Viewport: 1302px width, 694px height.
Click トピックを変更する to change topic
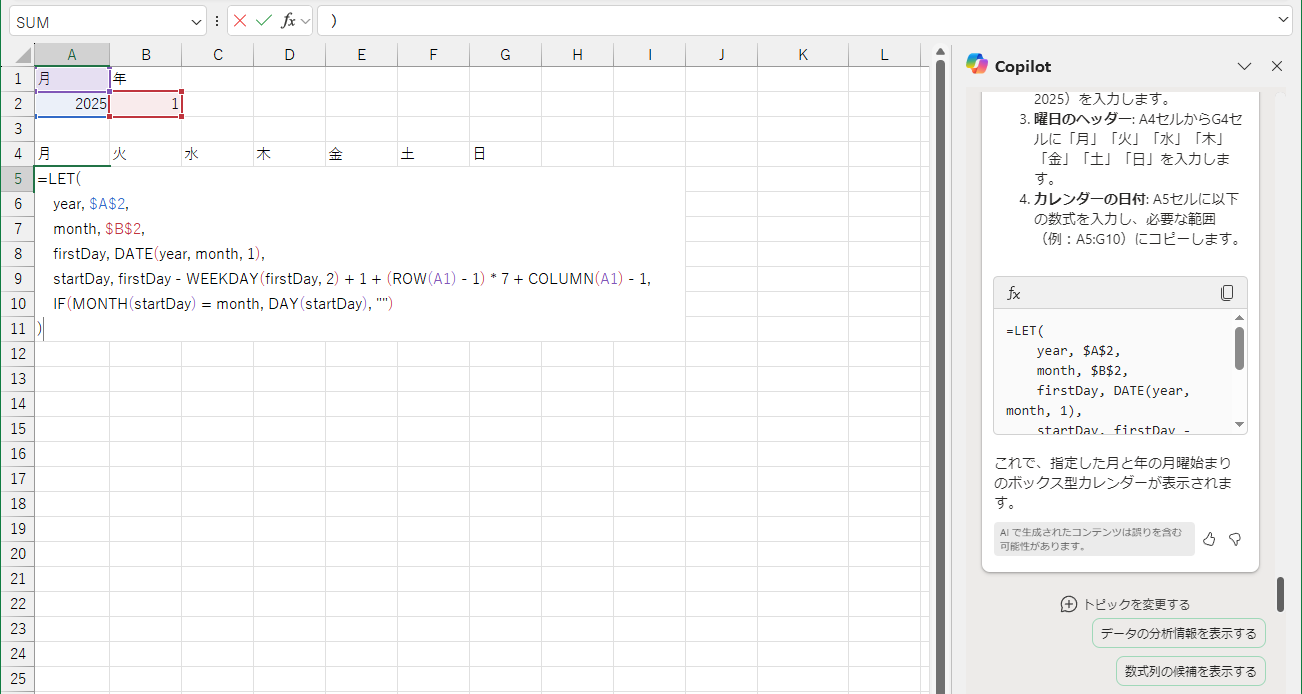click(x=1125, y=604)
